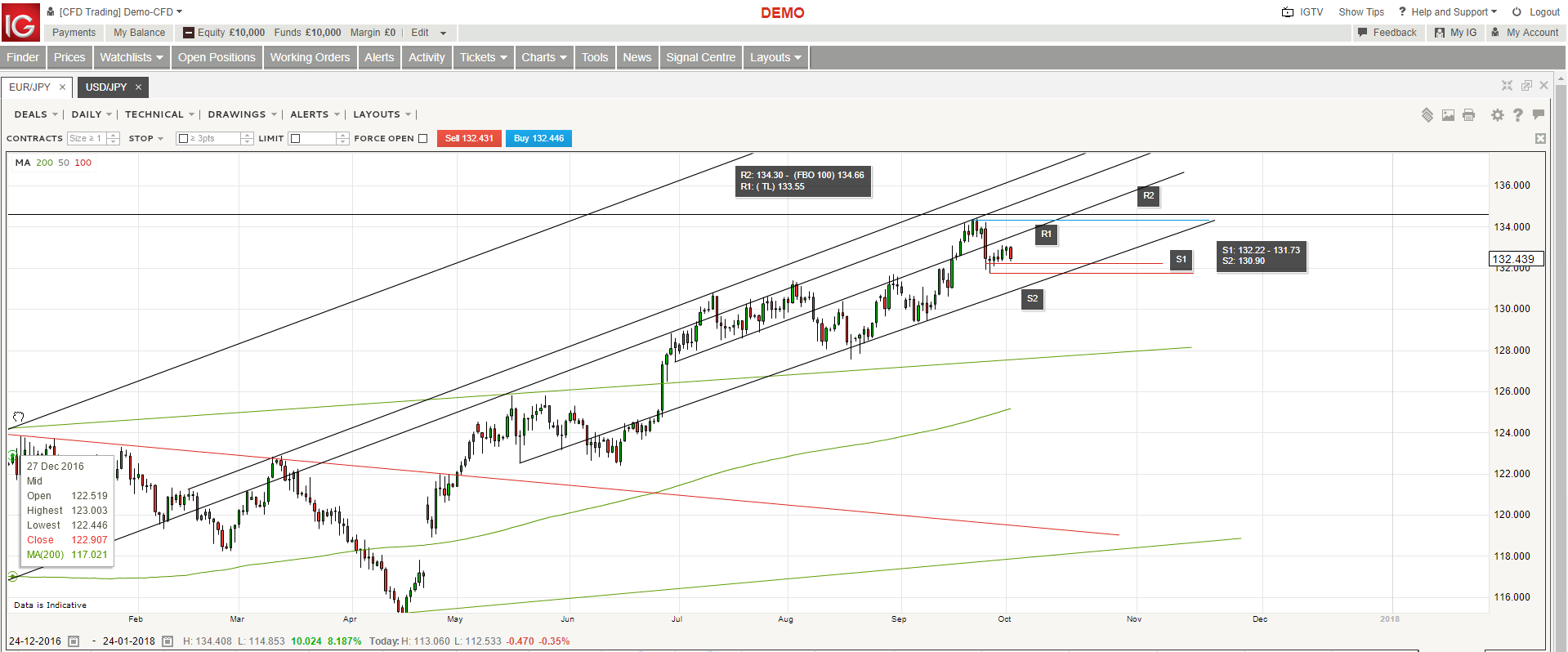Open the chart LAYOUTS menu

tap(382, 114)
